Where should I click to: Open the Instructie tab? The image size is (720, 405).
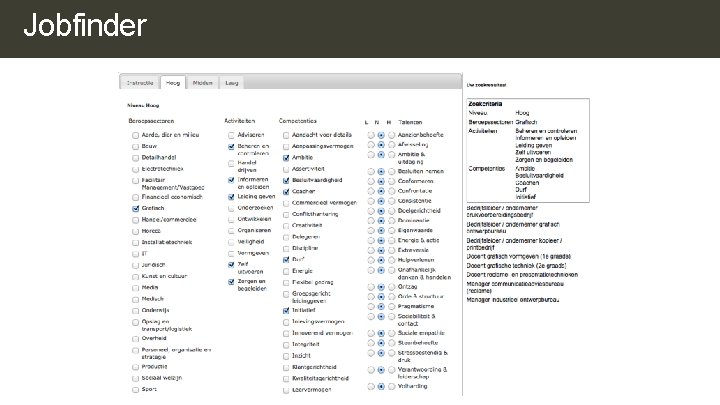tap(140, 83)
